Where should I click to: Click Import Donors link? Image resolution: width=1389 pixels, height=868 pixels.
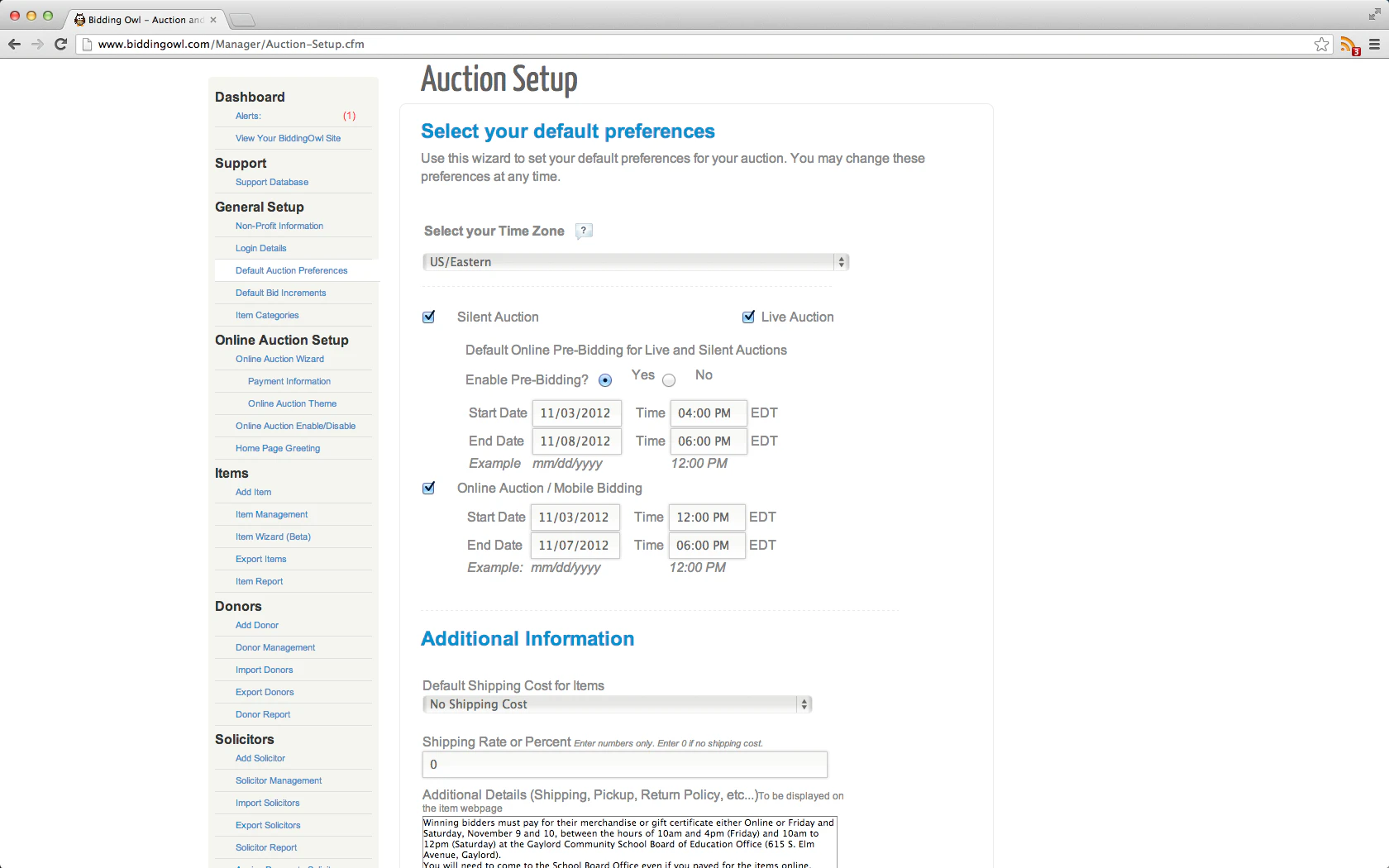point(265,670)
